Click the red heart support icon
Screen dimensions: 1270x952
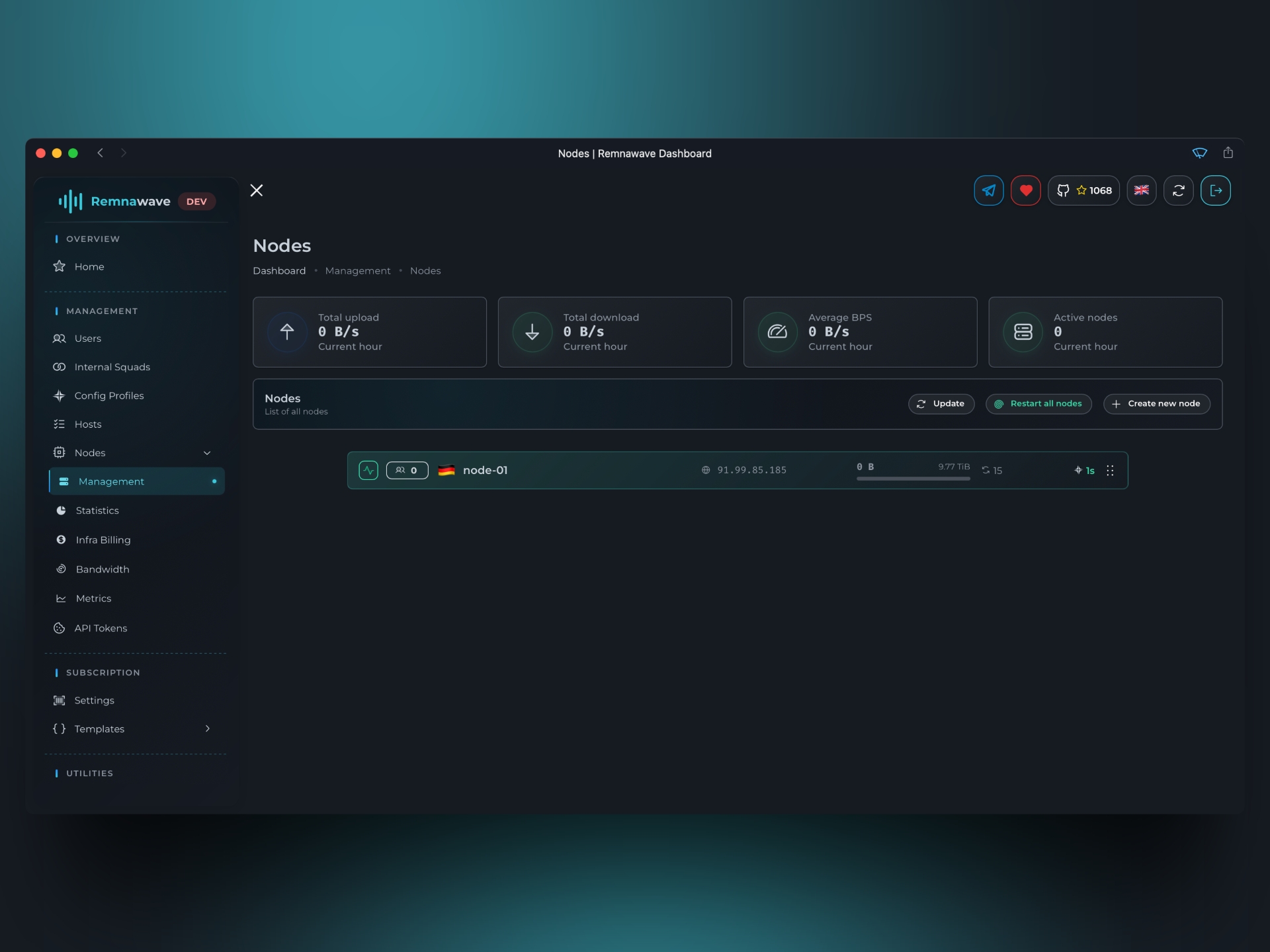pyautogui.click(x=1025, y=190)
